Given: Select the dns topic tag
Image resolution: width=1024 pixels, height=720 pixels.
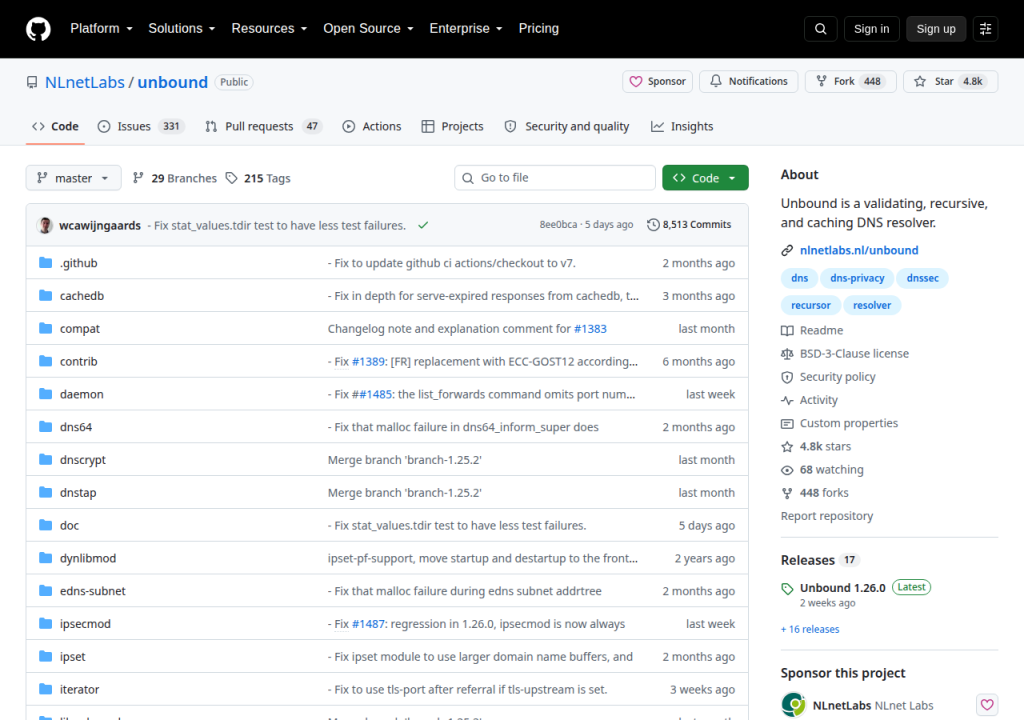Looking at the screenshot, I should pyautogui.click(x=799, y=278).
